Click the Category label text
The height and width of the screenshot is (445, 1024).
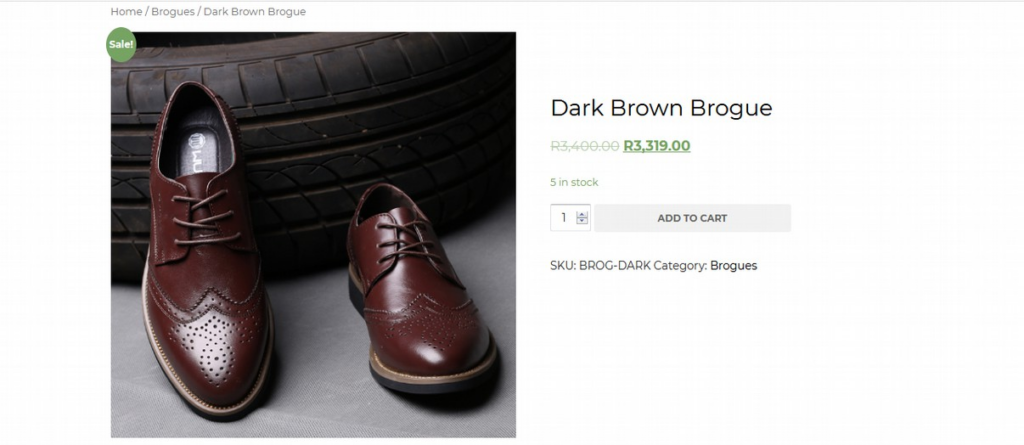680,266
